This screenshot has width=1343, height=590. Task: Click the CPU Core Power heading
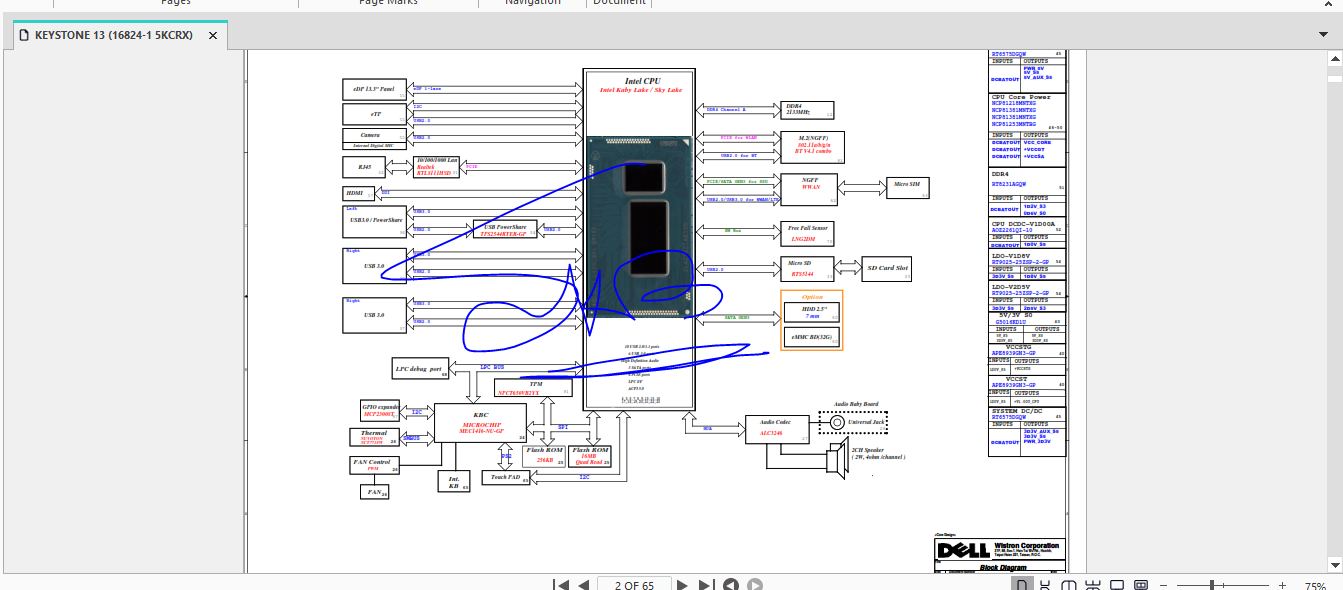pyautogui.click(x=1021, y=97)
